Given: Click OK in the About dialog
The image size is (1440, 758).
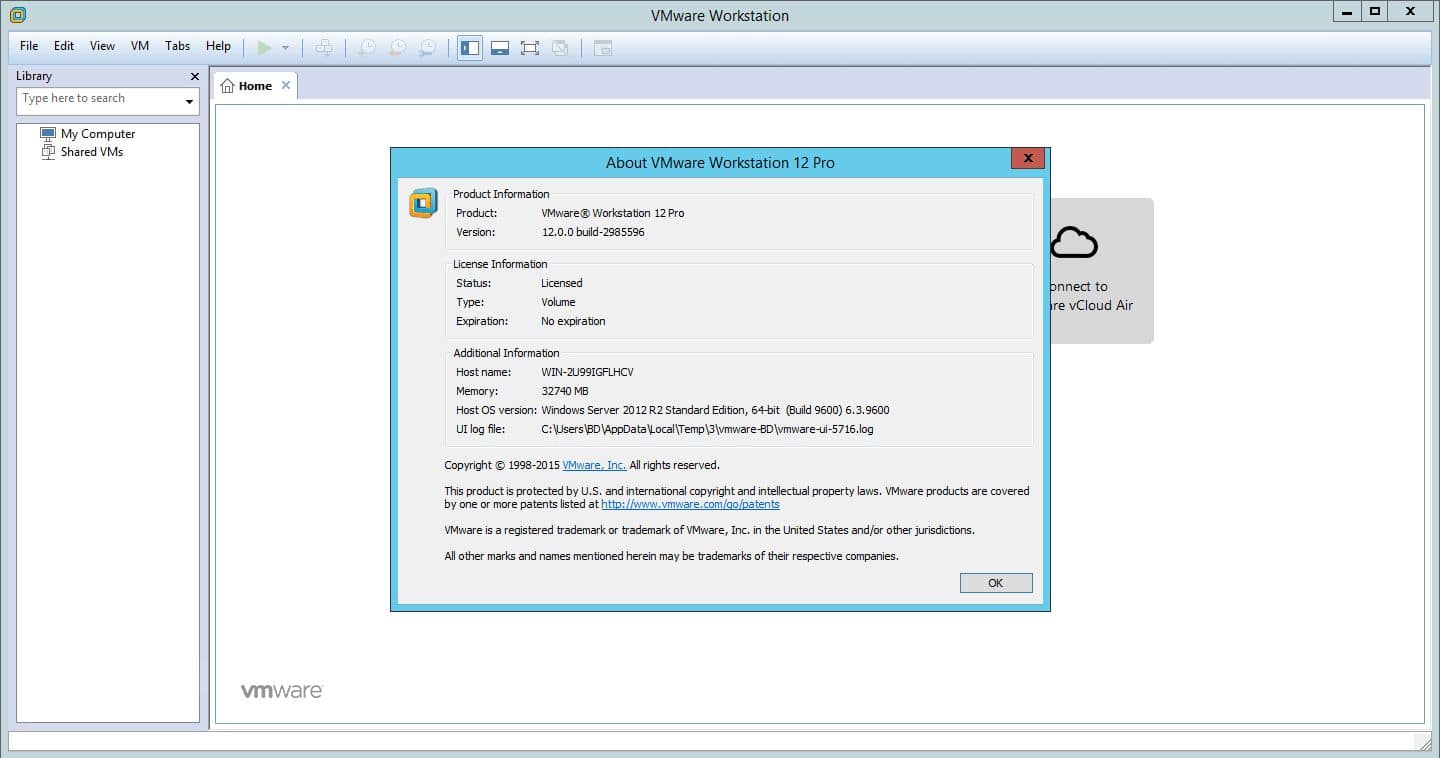Looking at the screenshot, I should pos(996,583).
